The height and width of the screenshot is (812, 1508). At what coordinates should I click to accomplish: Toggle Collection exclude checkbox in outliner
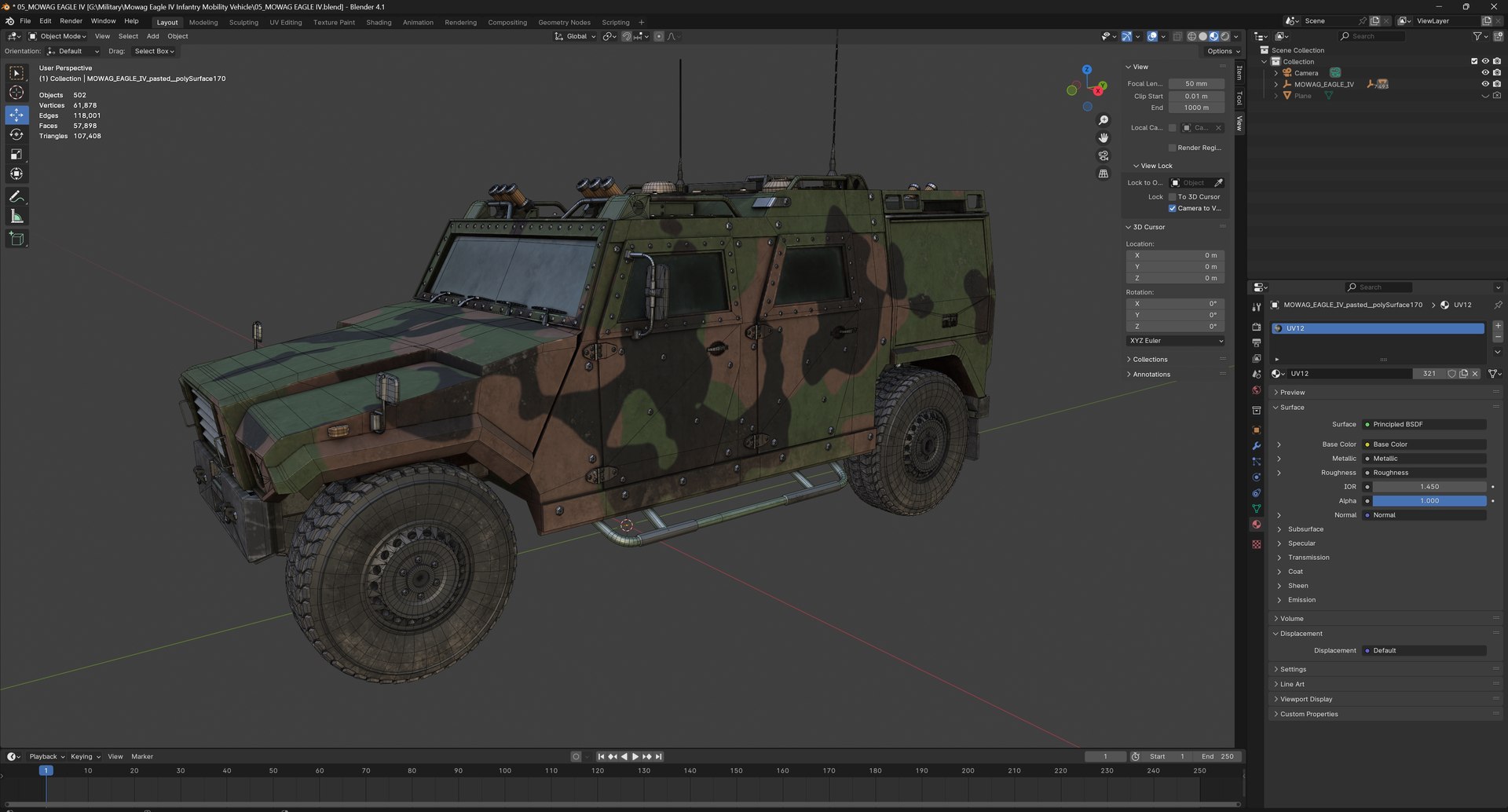point(1474,61)
